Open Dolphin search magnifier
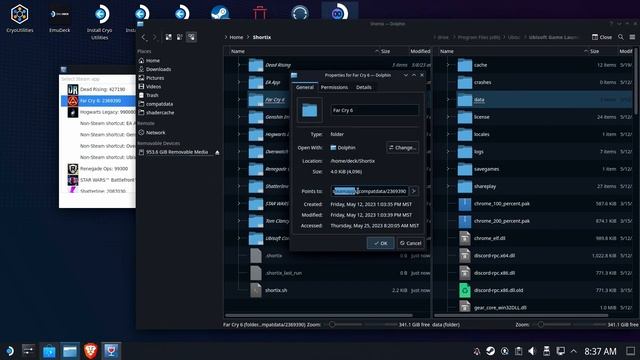The height and width of the screenshot is (360, 640). [620, 37]
